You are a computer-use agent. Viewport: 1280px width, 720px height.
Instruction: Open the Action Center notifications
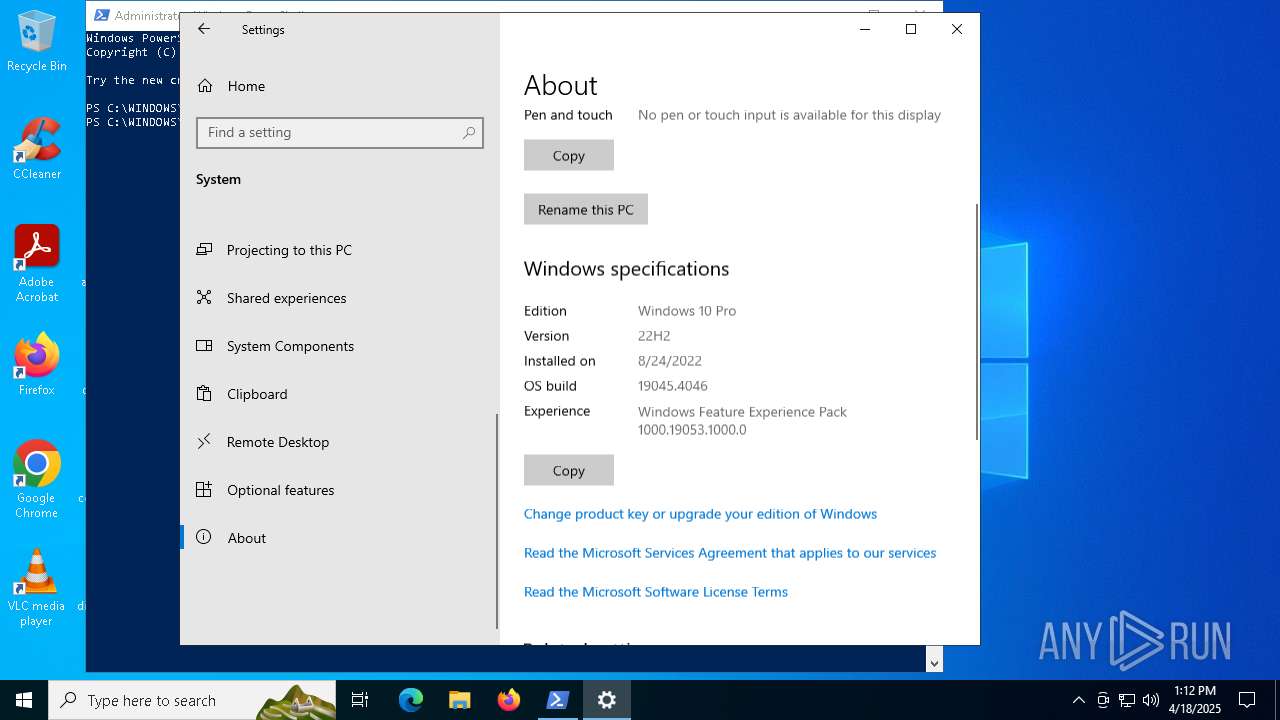1247,700
